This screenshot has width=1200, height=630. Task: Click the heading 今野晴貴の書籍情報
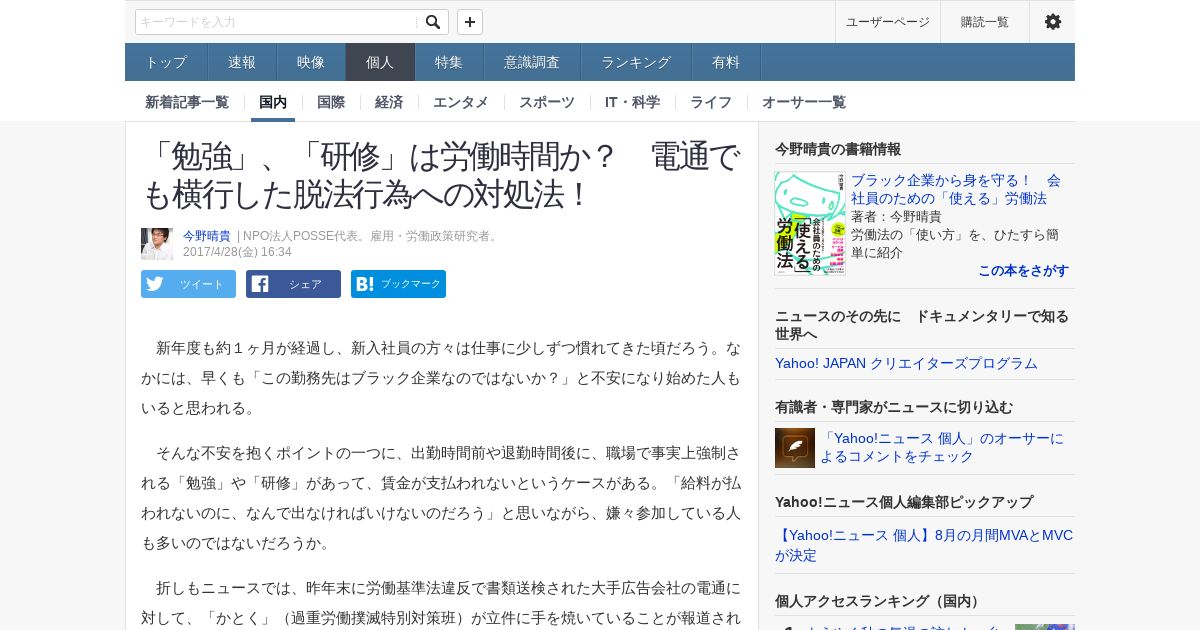(x=838, y=149)
